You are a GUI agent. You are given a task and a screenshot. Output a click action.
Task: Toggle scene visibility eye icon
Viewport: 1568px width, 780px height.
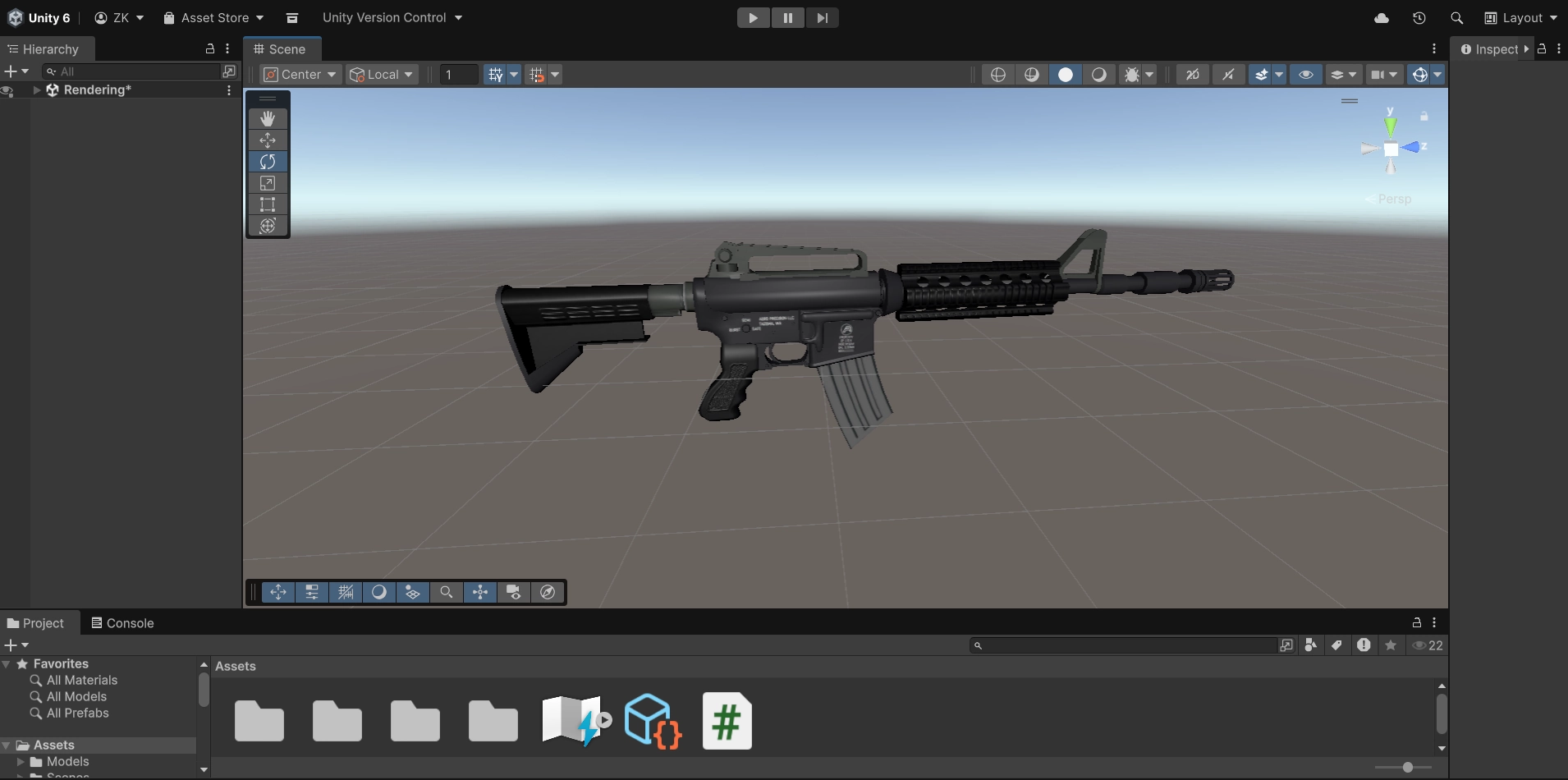(1305, 75)
